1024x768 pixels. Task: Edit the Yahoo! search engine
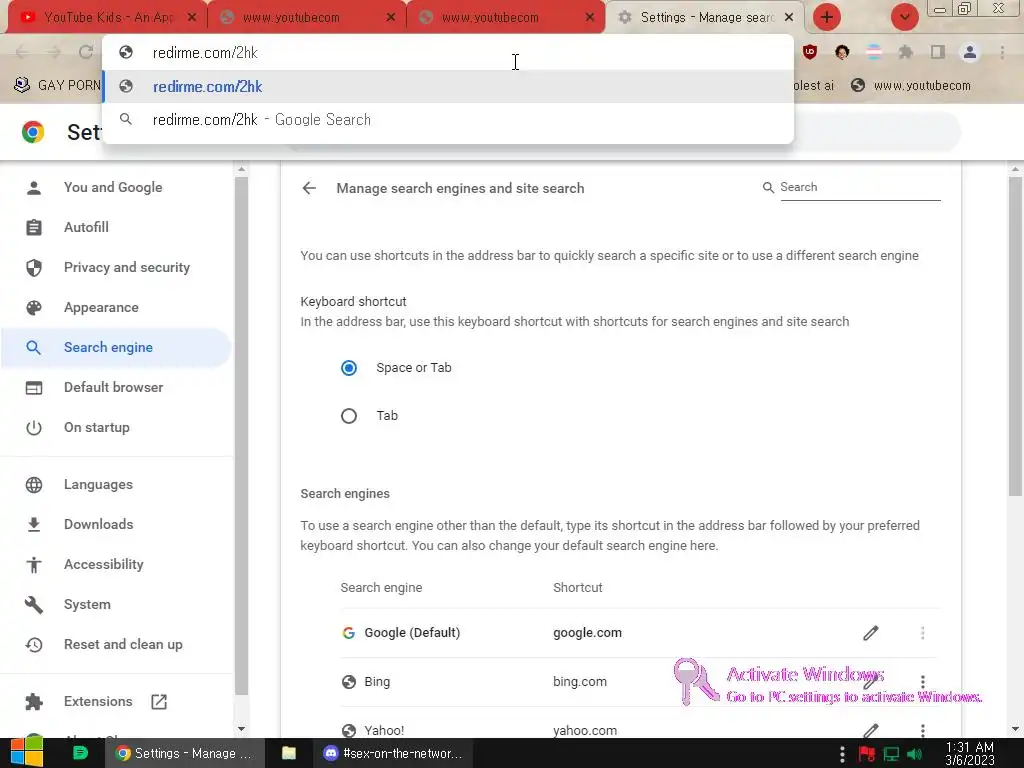871,730
